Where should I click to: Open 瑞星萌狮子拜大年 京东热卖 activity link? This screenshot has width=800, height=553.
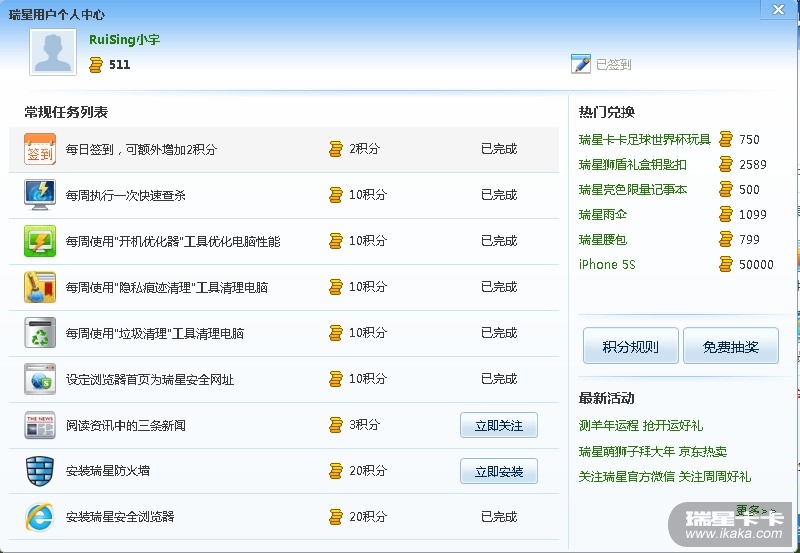coord(653,451)
